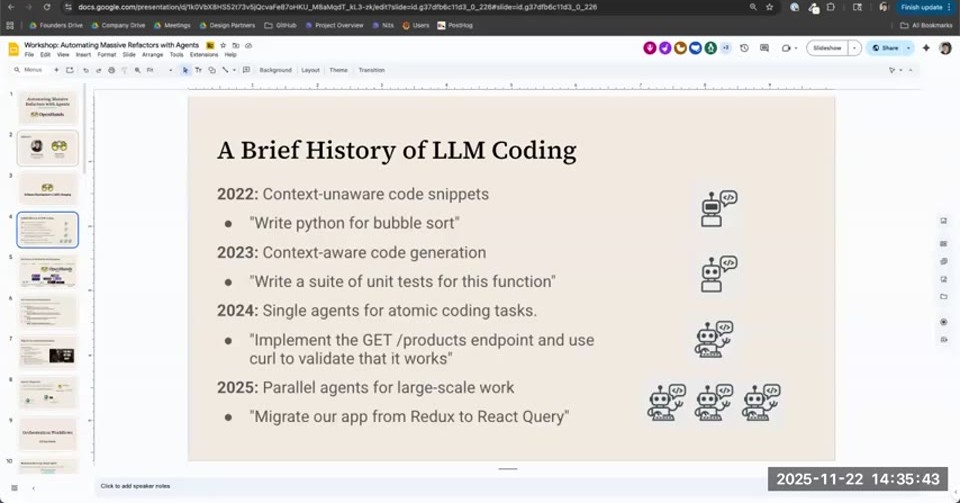Show the +3 additional collaborators
This screenshot has height=503, width=960.
[x=726, y=48]
